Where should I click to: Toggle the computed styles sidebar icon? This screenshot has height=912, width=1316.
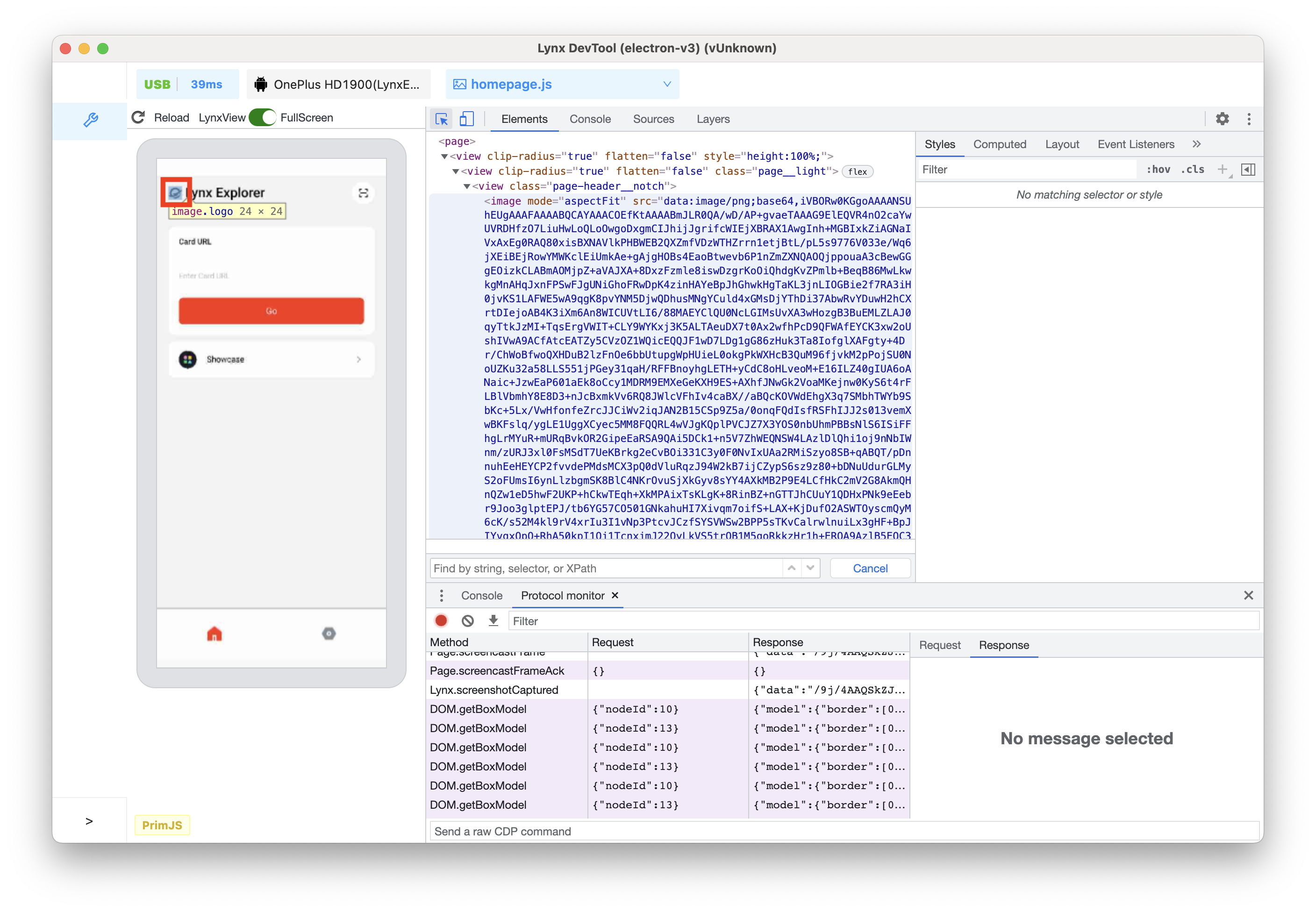[1248, 170]
